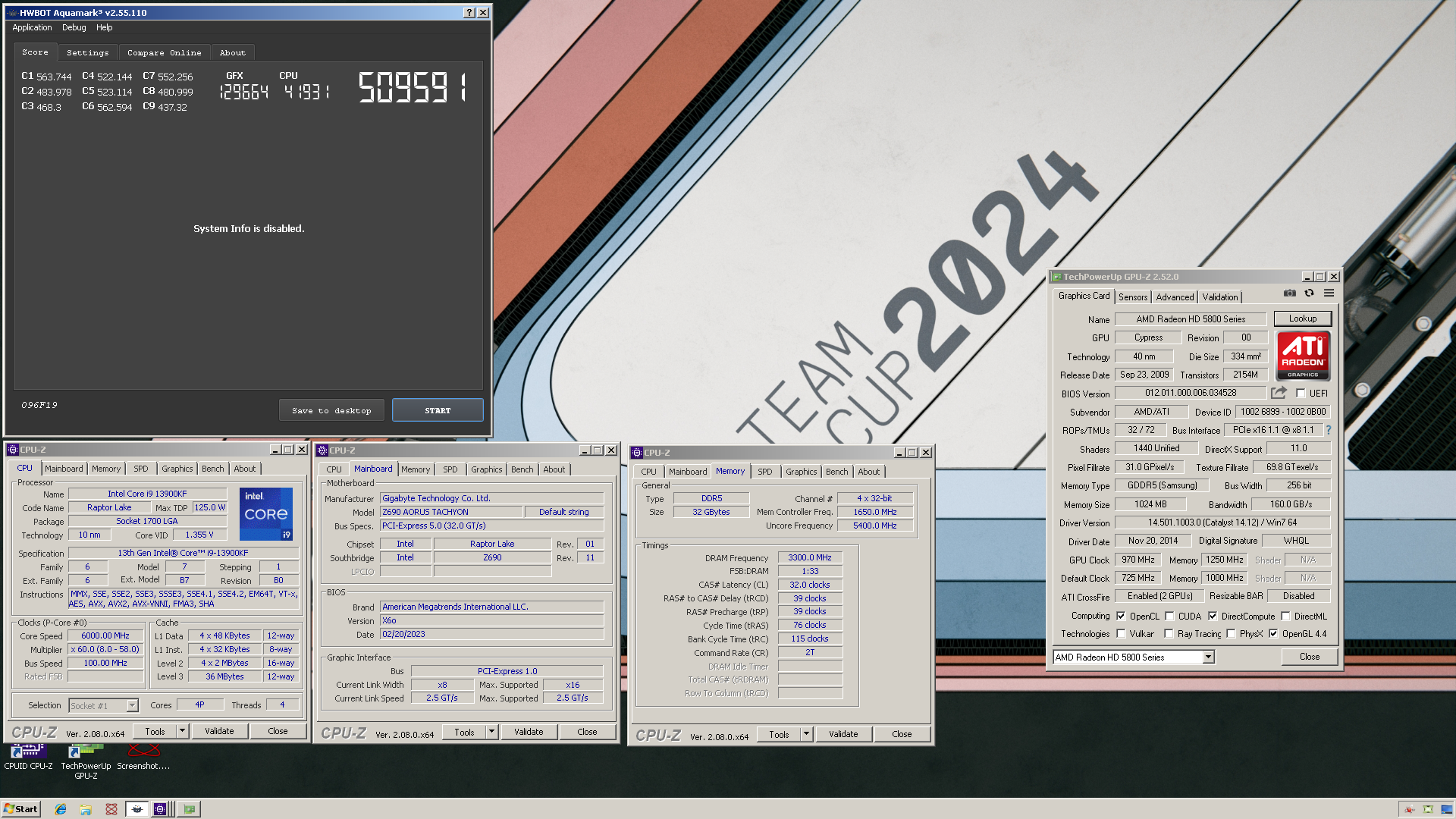Viewport: 1456px width, 819px height.
Task: Take a screenshot with GPU-Z camera icon
Action: 1290,293
